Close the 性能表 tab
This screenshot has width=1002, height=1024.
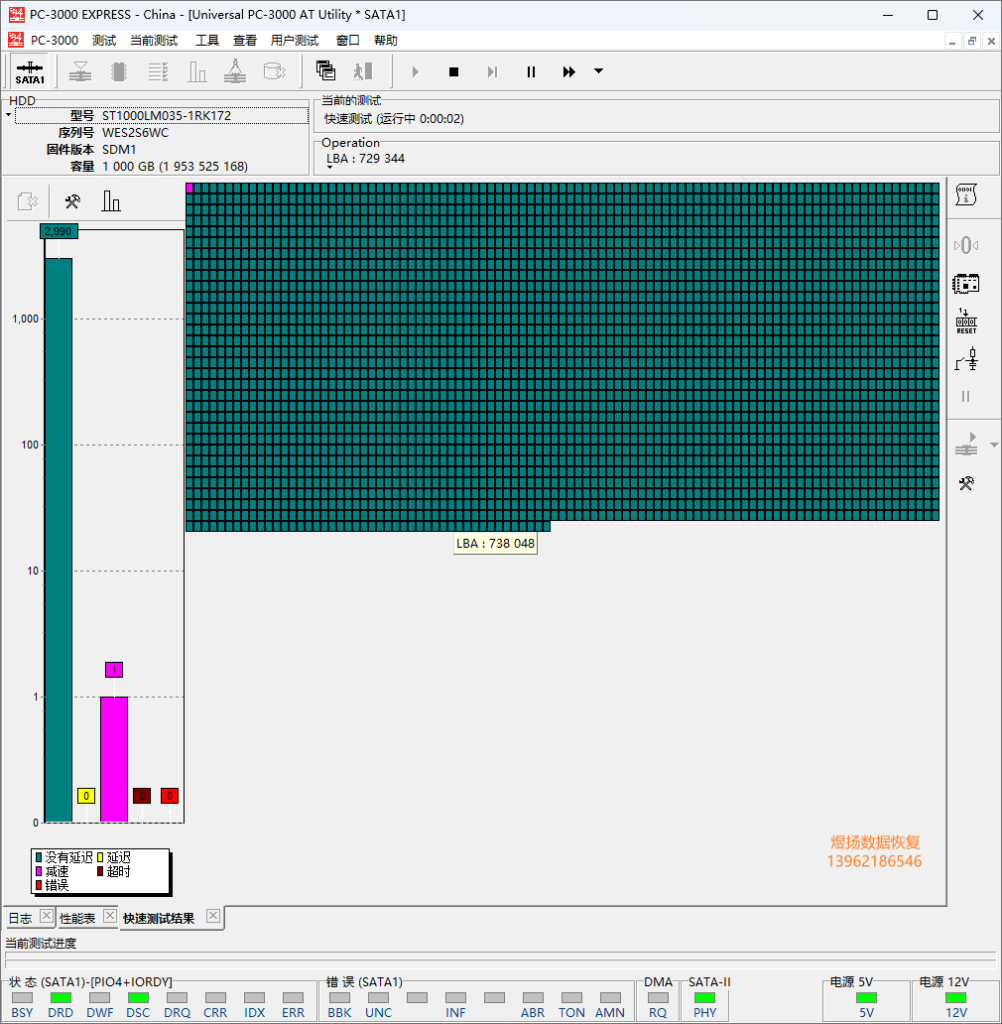(110, 916)
